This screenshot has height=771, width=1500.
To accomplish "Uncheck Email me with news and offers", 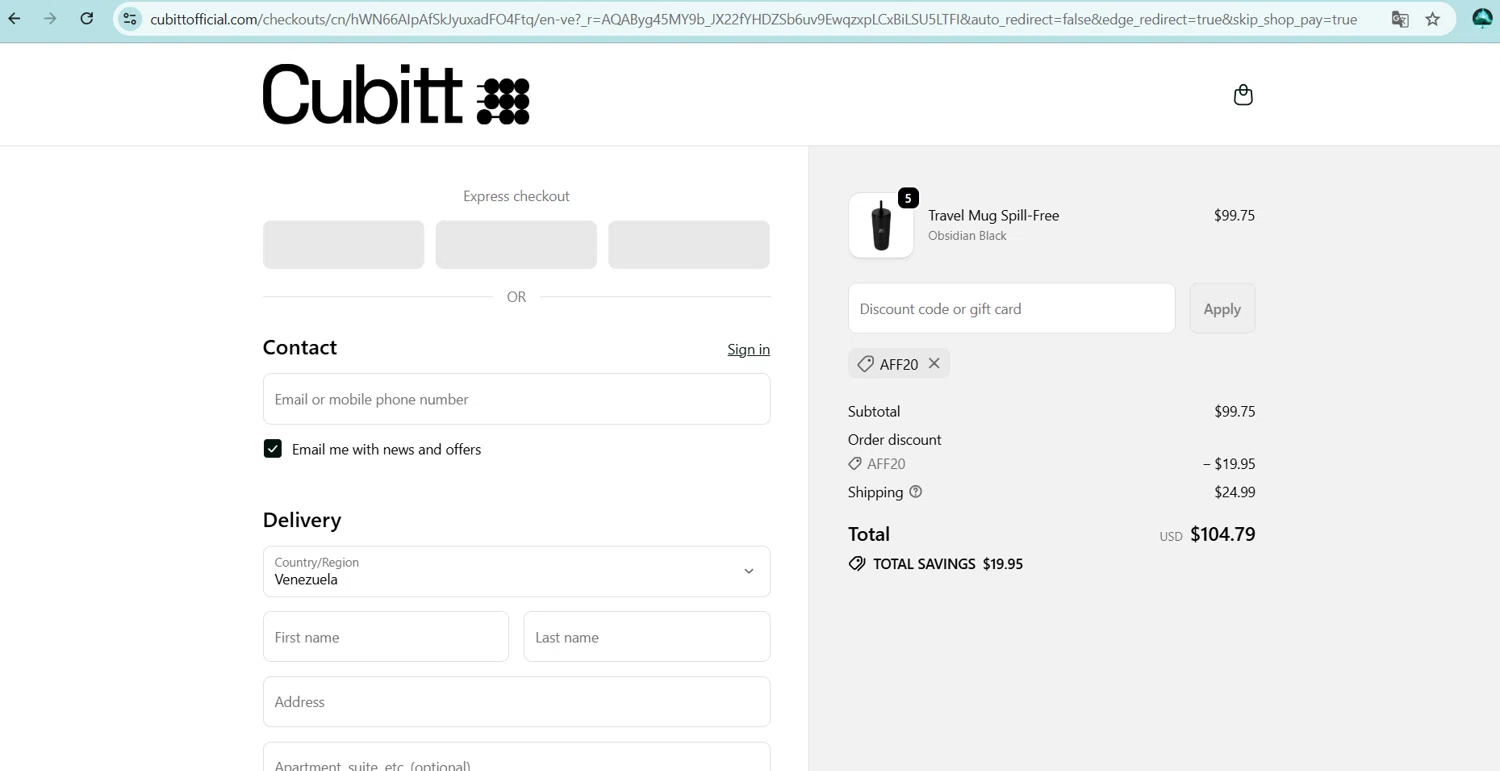I will pos(272,448).
